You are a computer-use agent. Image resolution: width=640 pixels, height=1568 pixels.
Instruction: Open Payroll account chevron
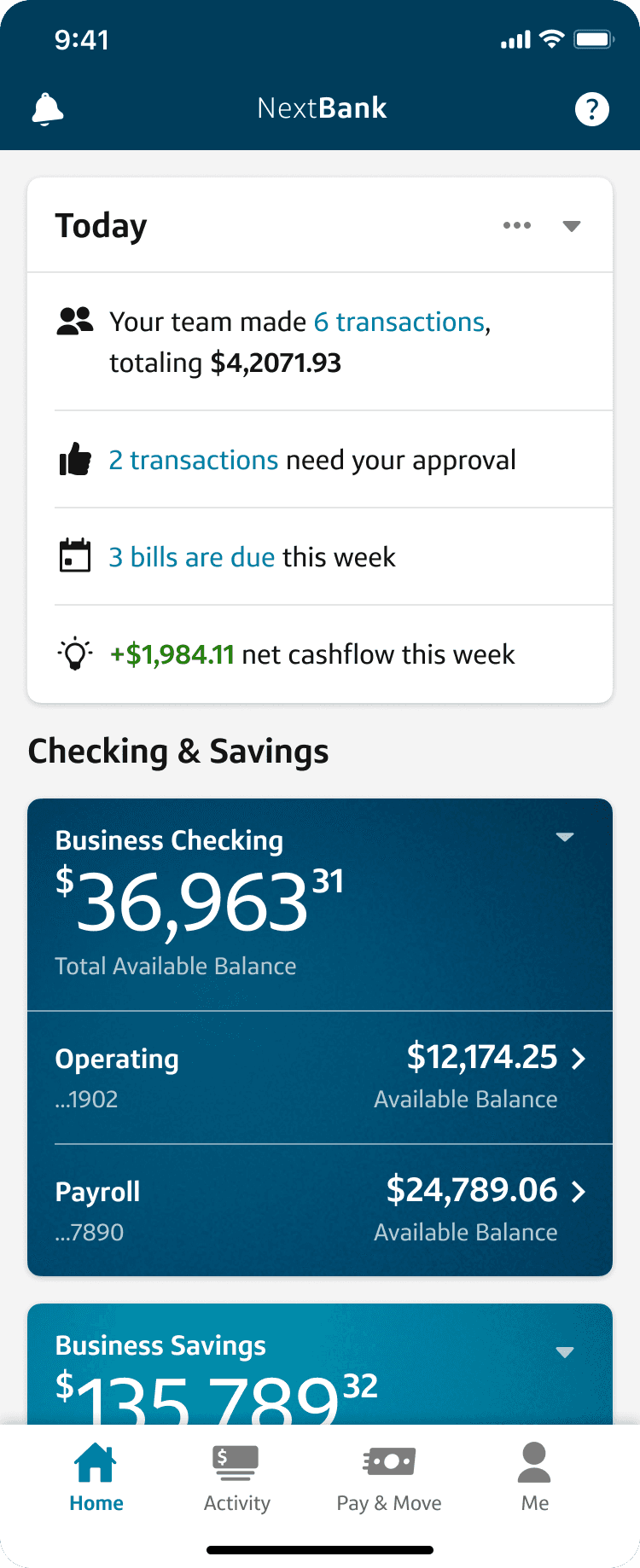coord(579,1192)
